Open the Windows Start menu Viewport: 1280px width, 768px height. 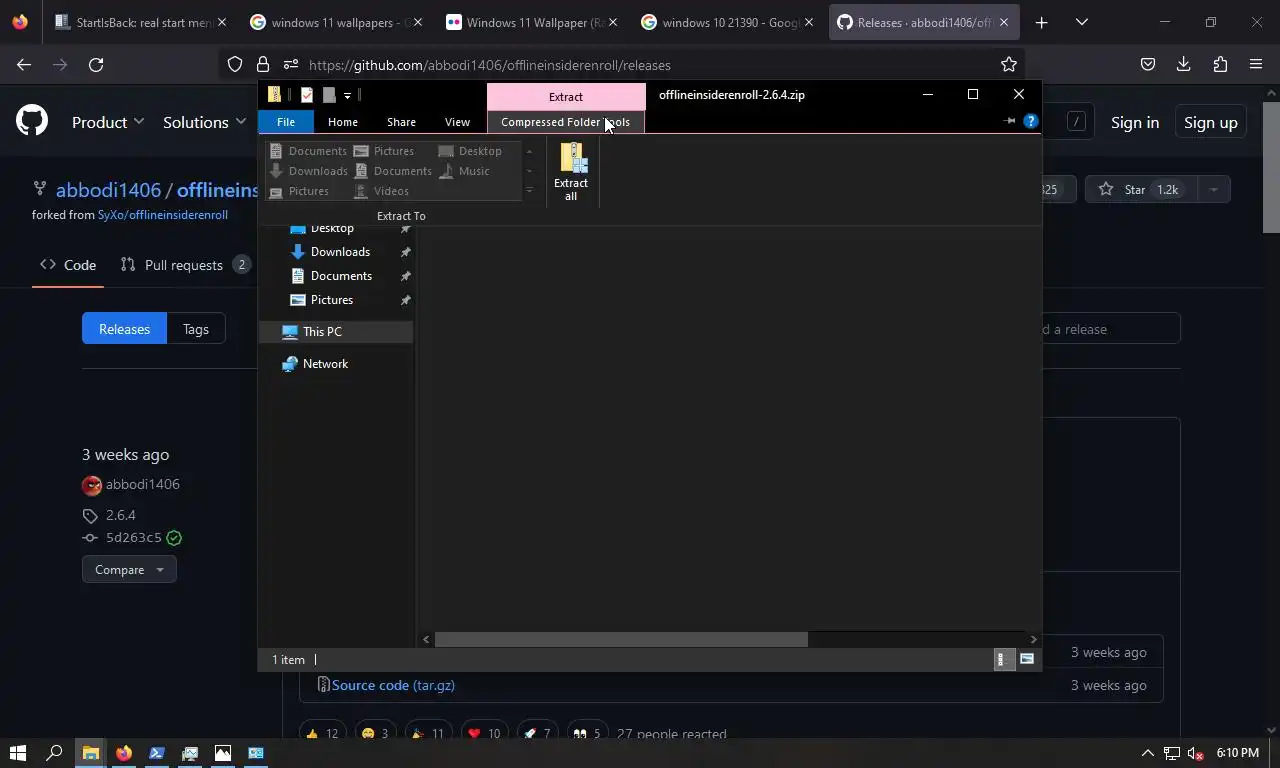pyautogui.click(x=18, y=753)
